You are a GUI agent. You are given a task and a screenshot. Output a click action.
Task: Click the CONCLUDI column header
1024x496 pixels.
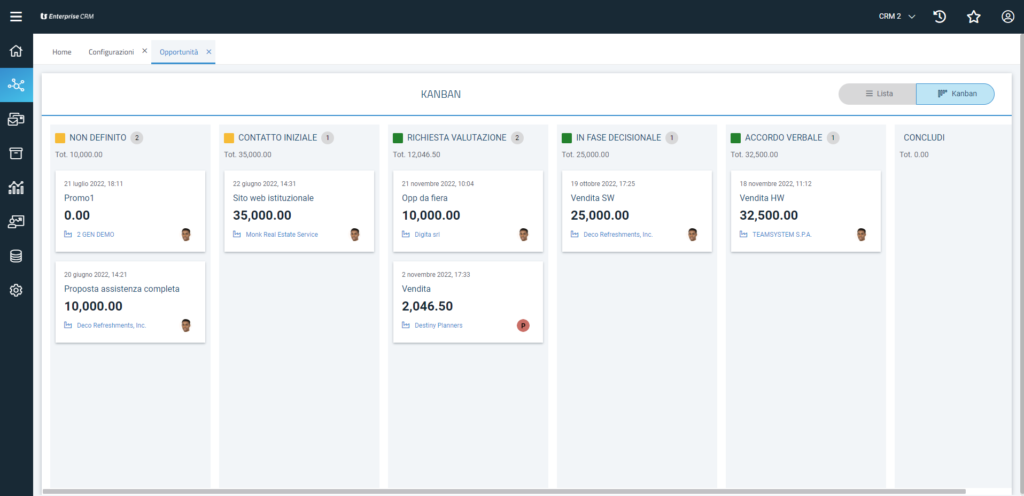924,138
